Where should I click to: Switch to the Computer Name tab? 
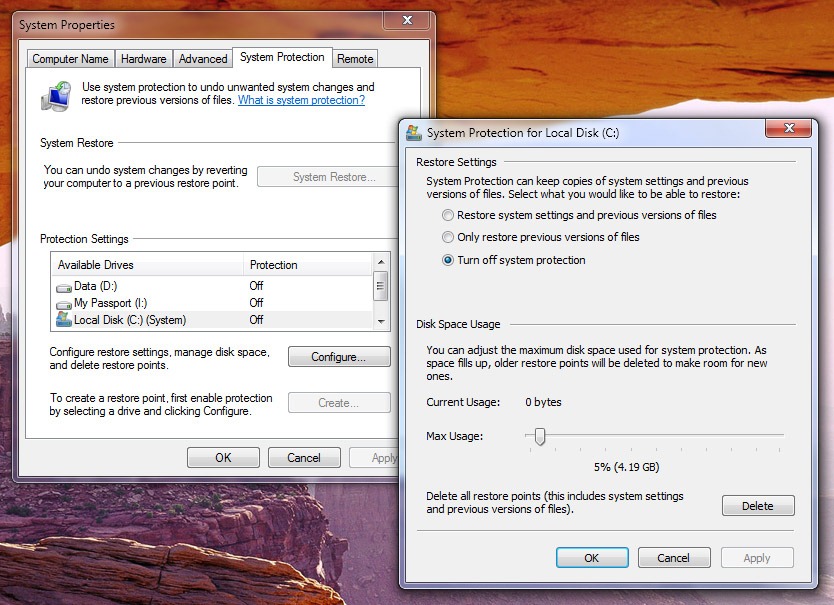click(x=70, y=59)
